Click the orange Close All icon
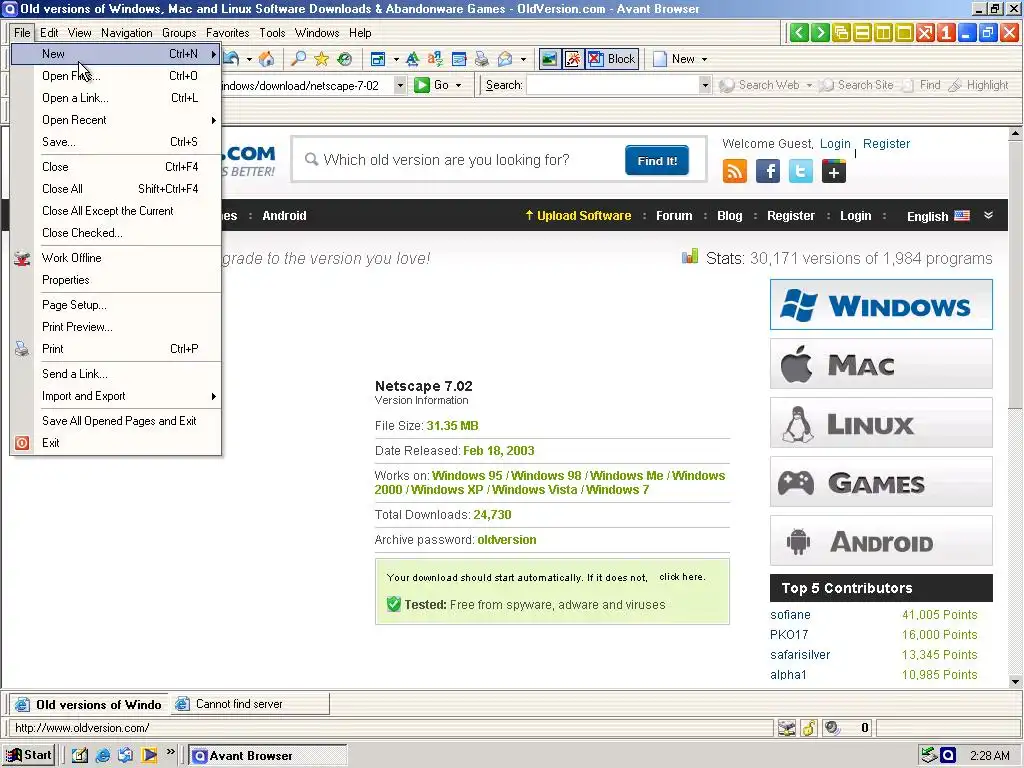Screen dimensions: 1024x768 point(925,32)
